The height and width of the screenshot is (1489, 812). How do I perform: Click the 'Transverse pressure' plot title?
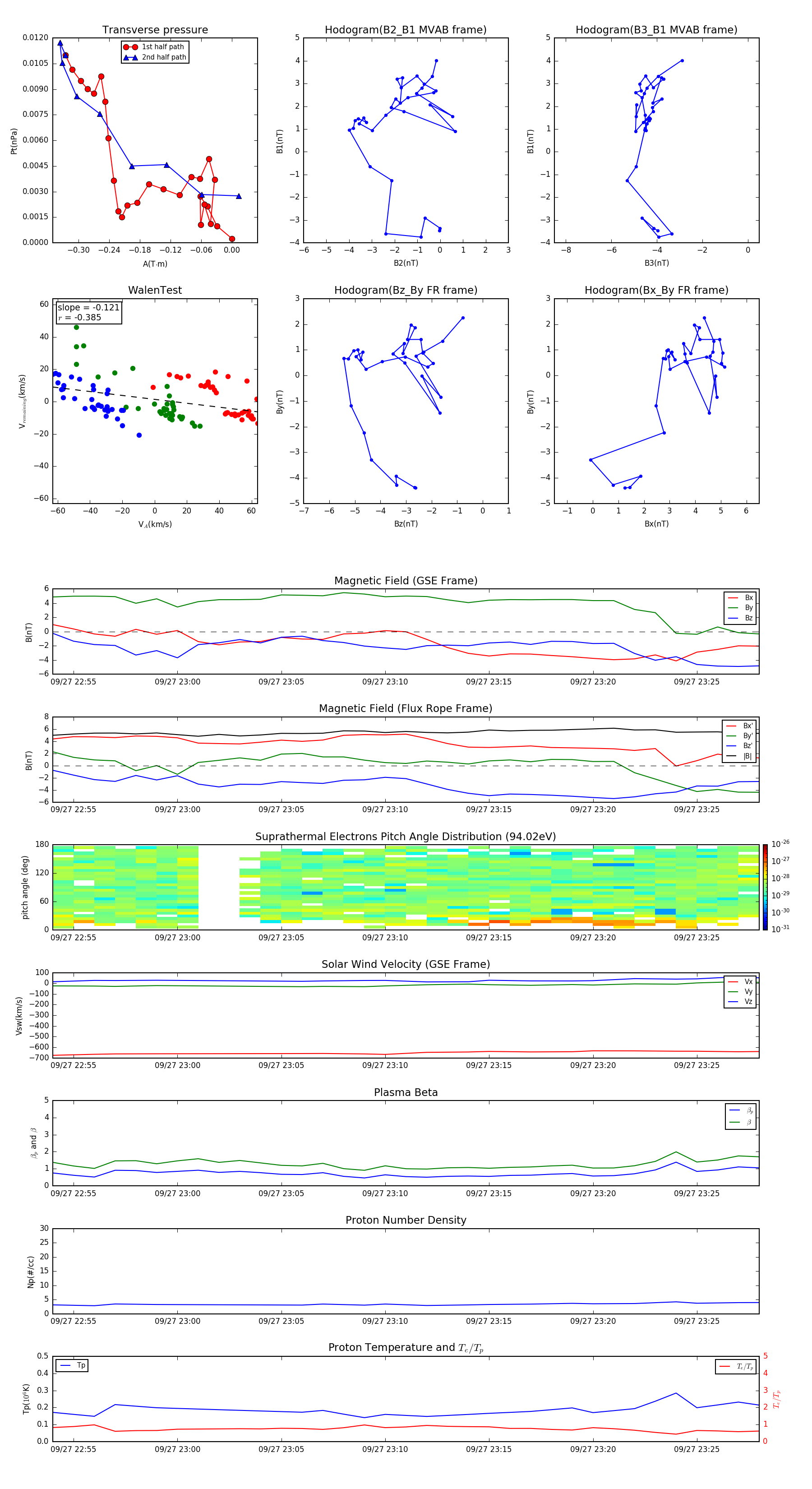click(x=155, y=30)
